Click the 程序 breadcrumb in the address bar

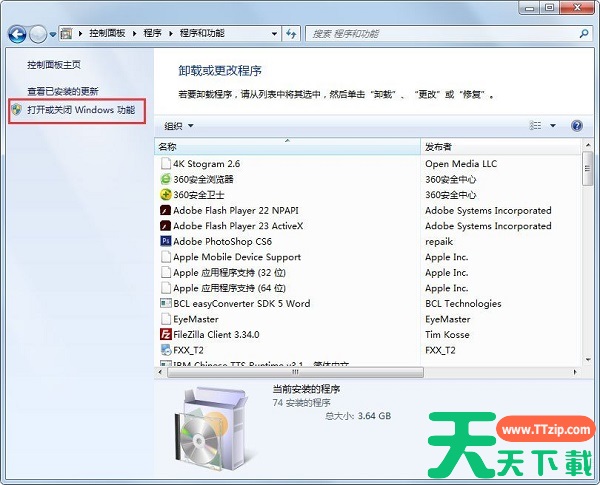tap(151, 34)
